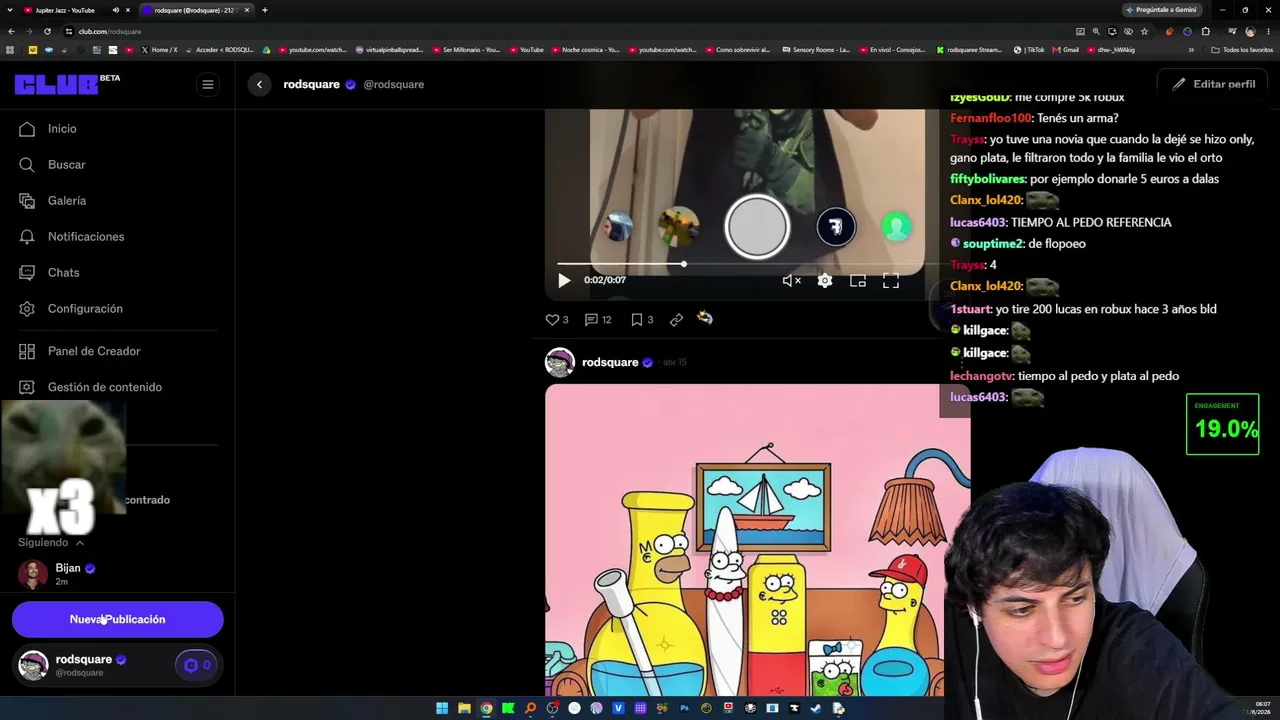Click Nueva Publicación button

tap(118, 619)
